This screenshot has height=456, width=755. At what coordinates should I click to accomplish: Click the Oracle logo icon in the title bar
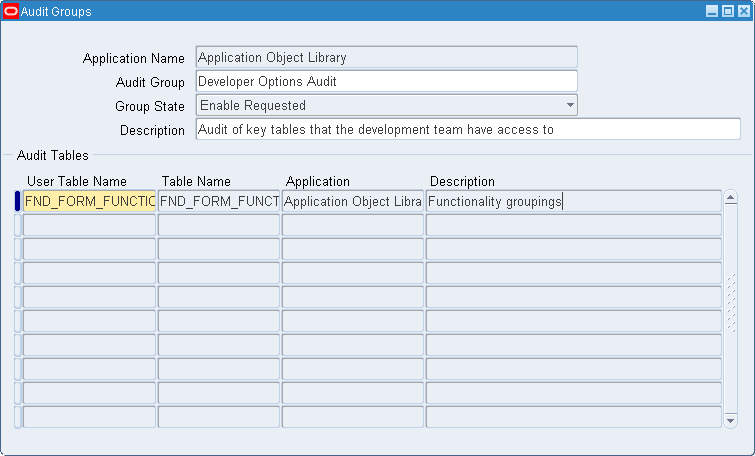(x=11, y=11)
